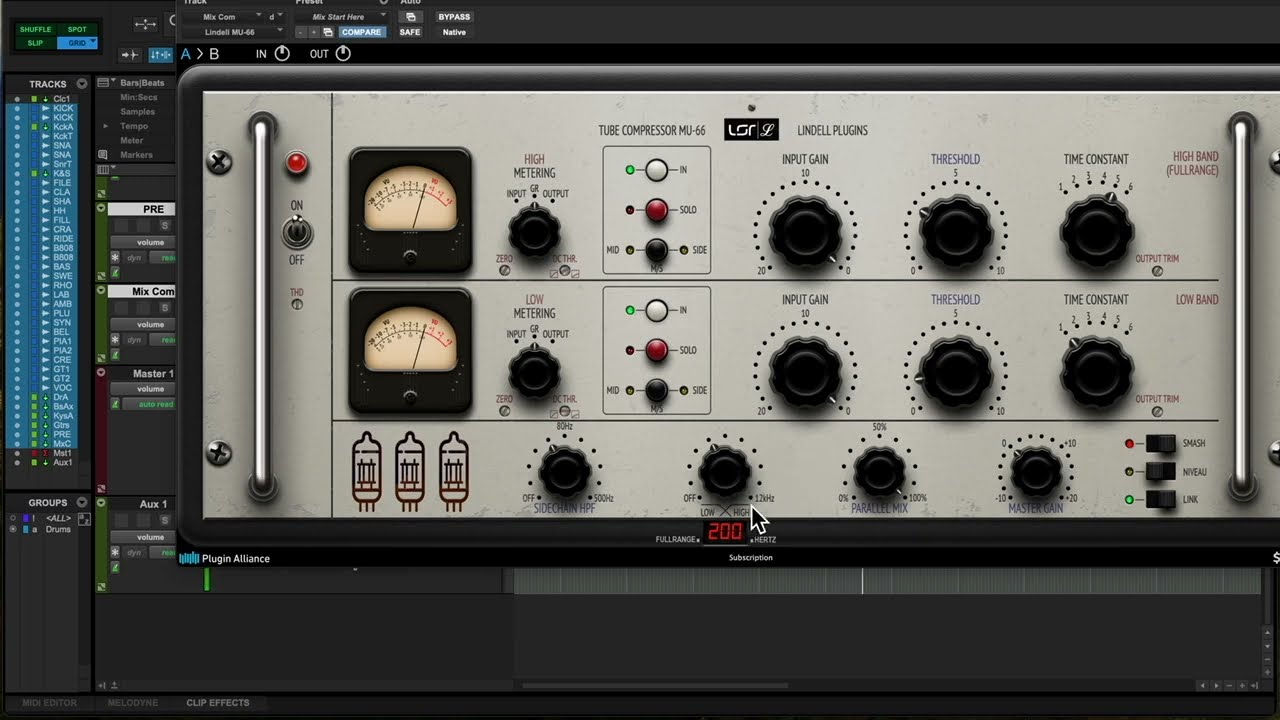
Task: Click the LSR logo badge
Action: (x=751, y=129)
